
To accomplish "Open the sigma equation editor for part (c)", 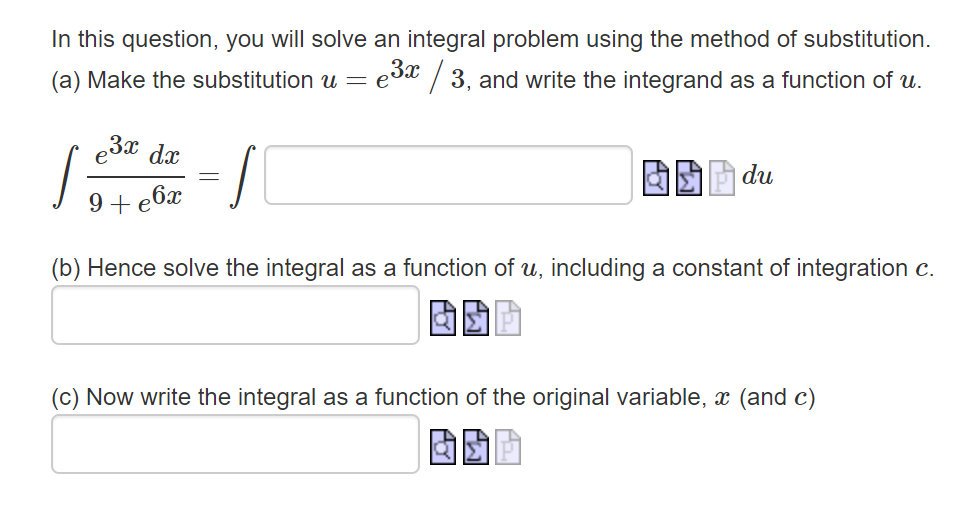I will click(x=476, y=447).
